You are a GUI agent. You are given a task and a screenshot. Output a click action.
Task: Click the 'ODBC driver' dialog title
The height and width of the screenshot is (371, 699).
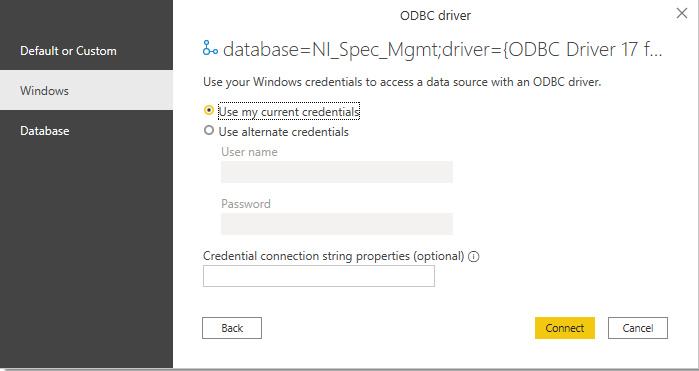coord(436,16)
